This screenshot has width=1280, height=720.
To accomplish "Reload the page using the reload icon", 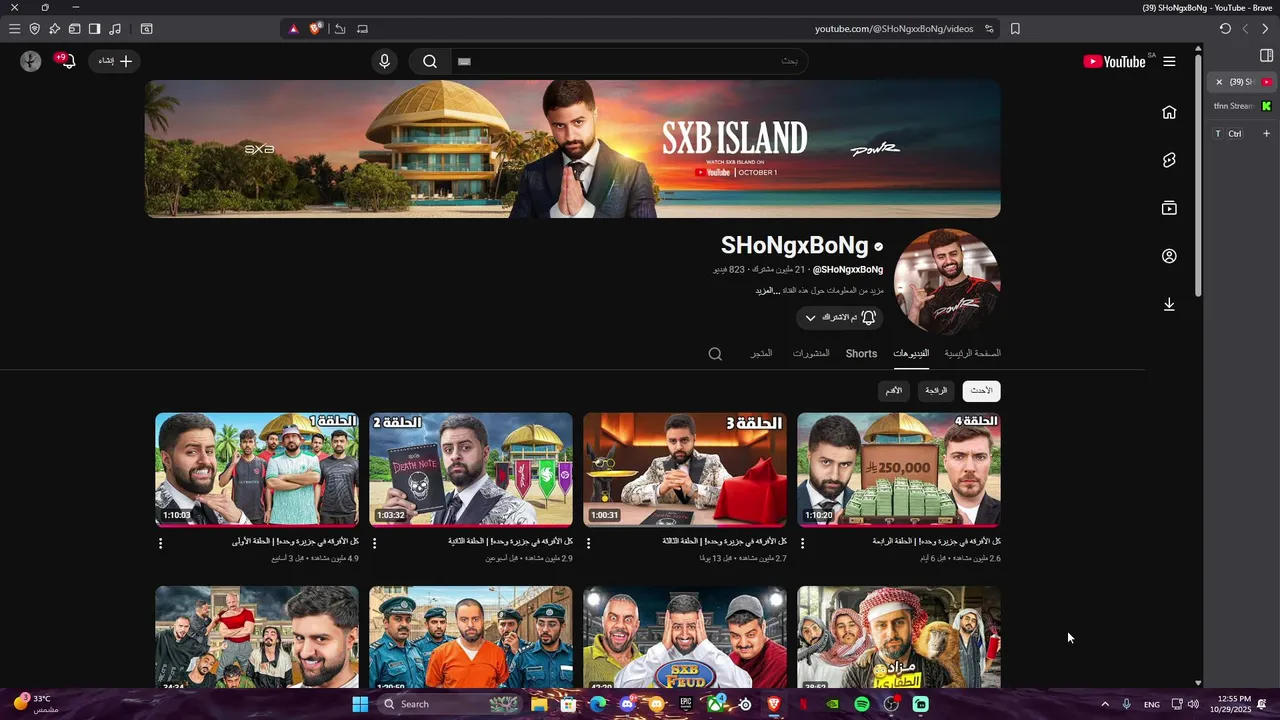I will pos(1225,29).
